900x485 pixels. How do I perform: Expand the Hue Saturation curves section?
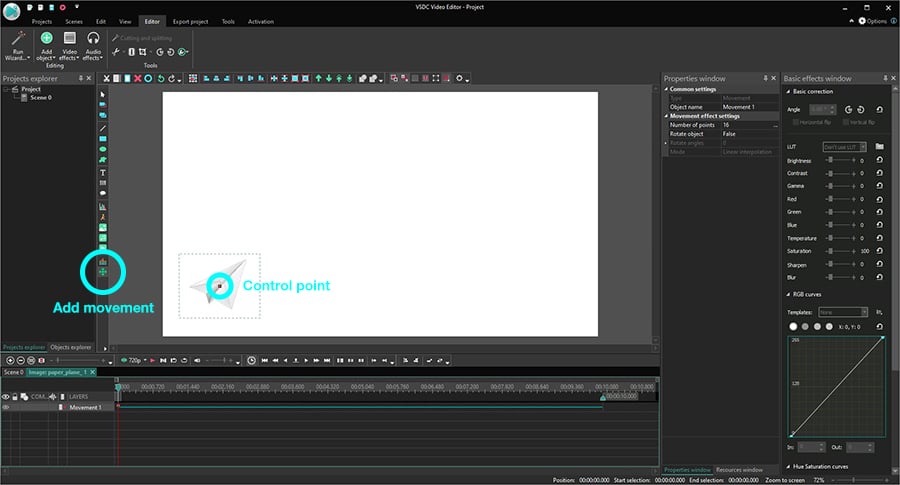tap(788, 467)
